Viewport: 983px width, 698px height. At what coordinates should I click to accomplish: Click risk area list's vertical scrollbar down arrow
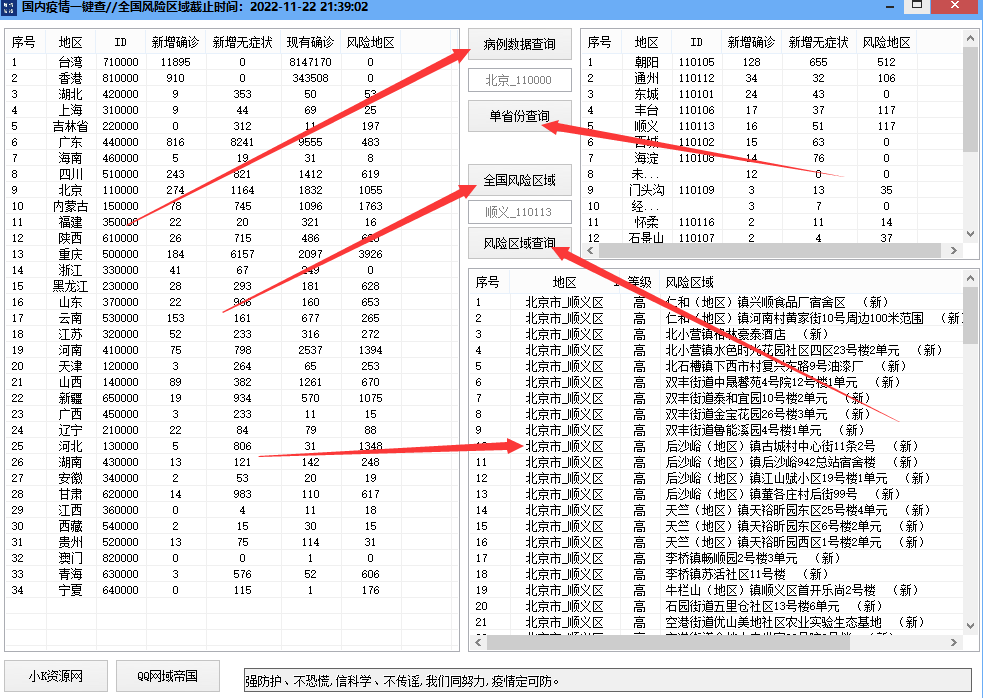pyautogui.click(x=970, y=626)
